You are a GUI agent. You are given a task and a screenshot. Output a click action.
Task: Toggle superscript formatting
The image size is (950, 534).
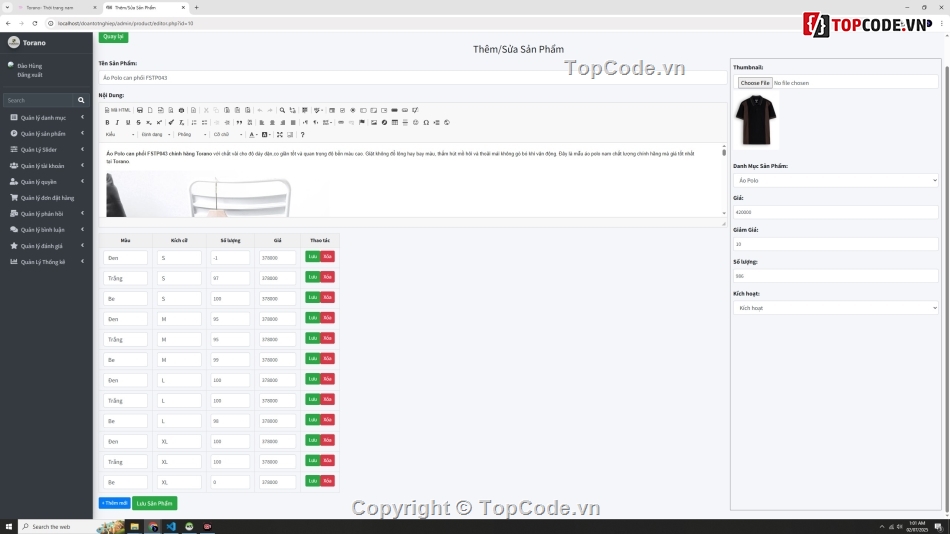[159, 122]
